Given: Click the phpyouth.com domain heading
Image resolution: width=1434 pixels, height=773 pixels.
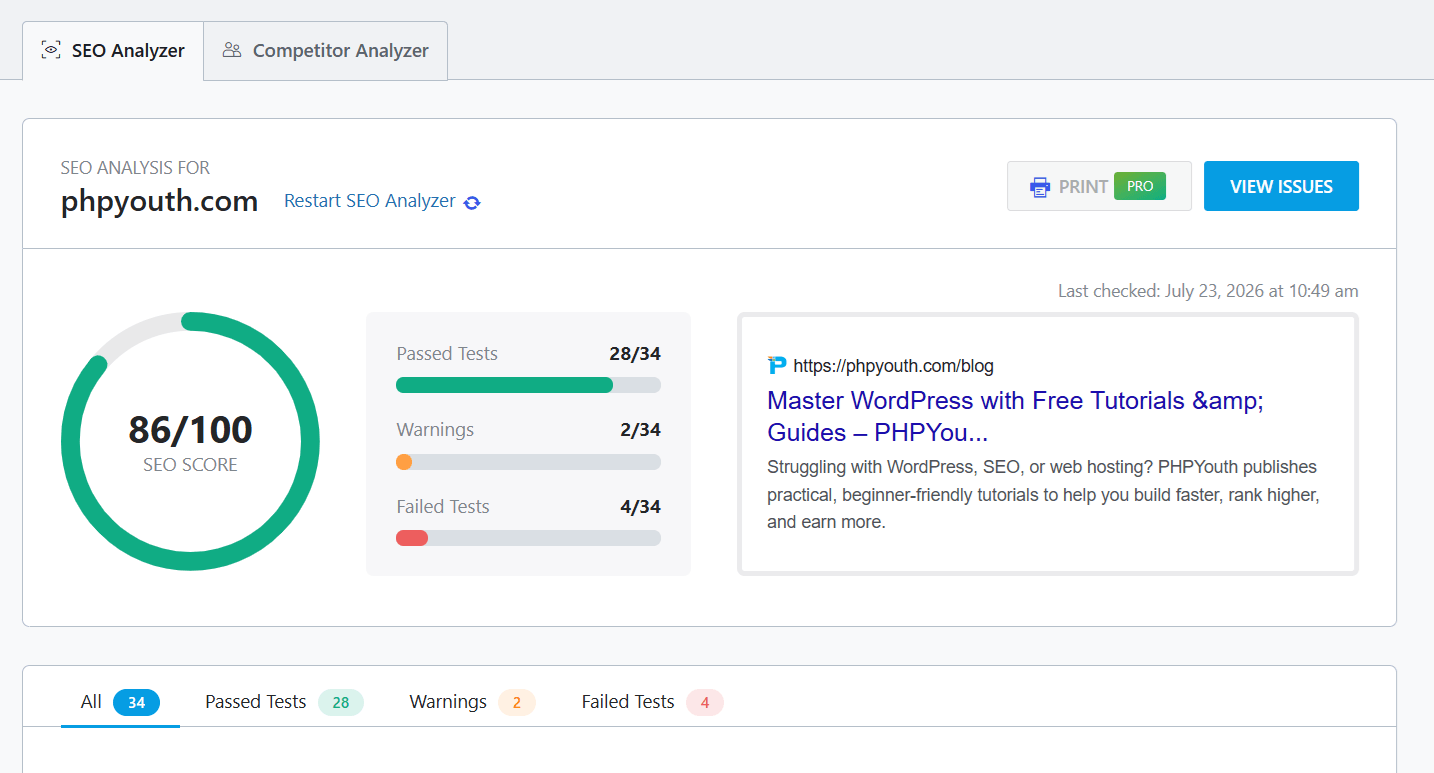Looking at the screenshot, I should (159, 201).
